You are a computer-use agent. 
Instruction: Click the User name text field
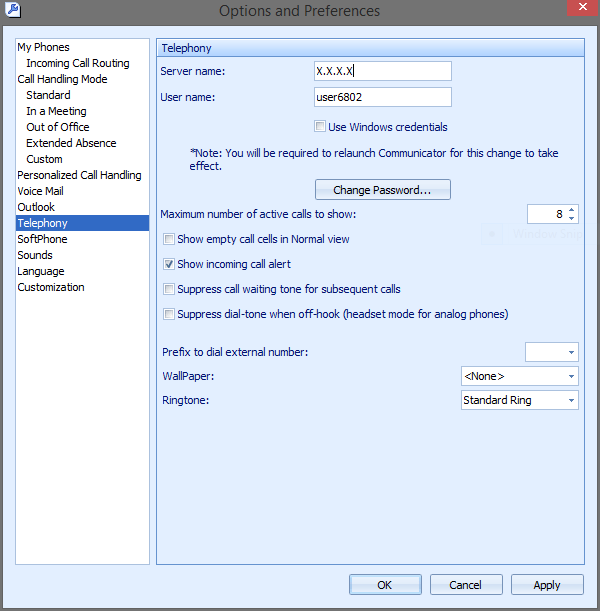[382, 97]
